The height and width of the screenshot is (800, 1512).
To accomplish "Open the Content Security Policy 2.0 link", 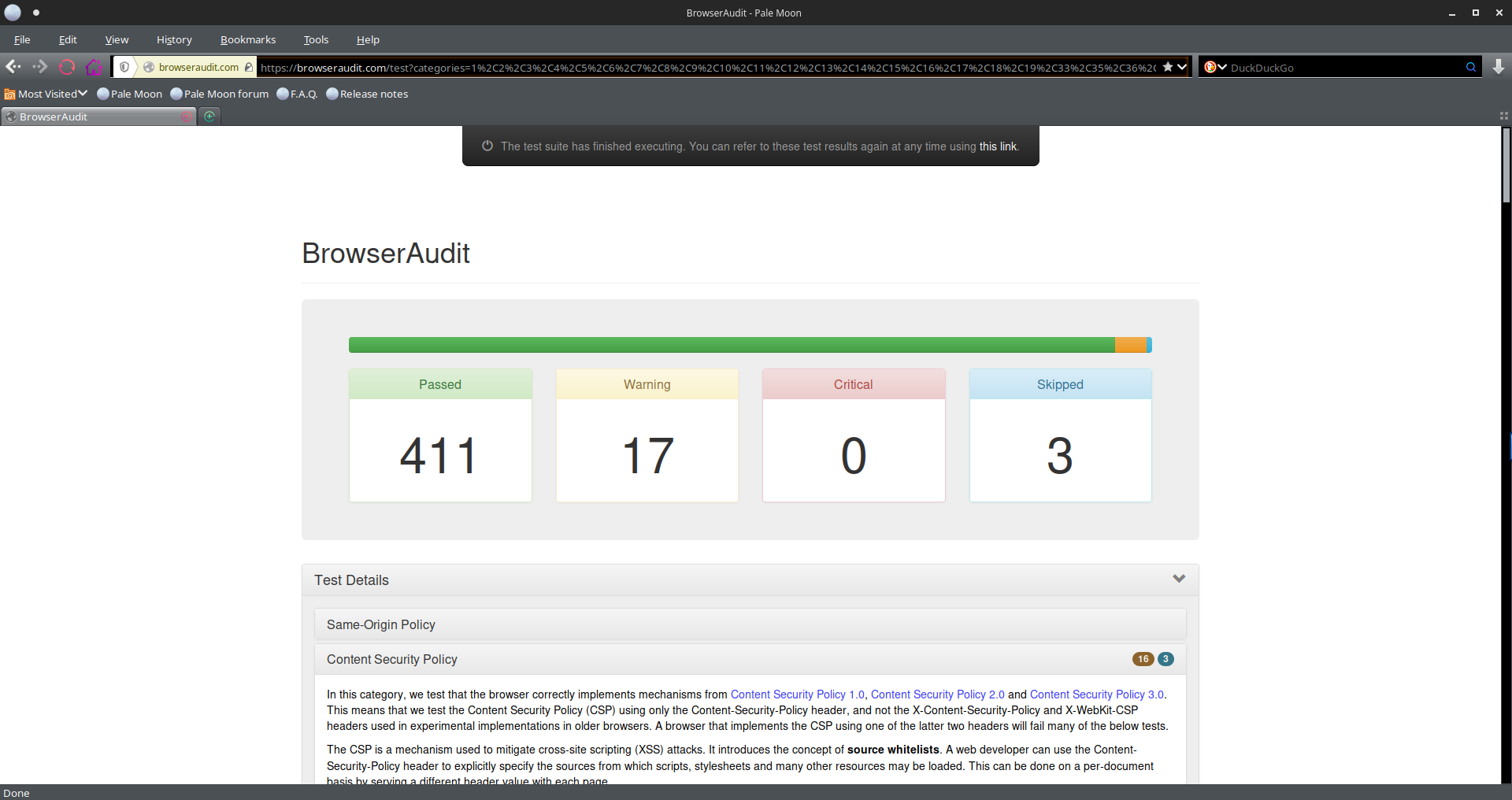I will pos(938,694).
